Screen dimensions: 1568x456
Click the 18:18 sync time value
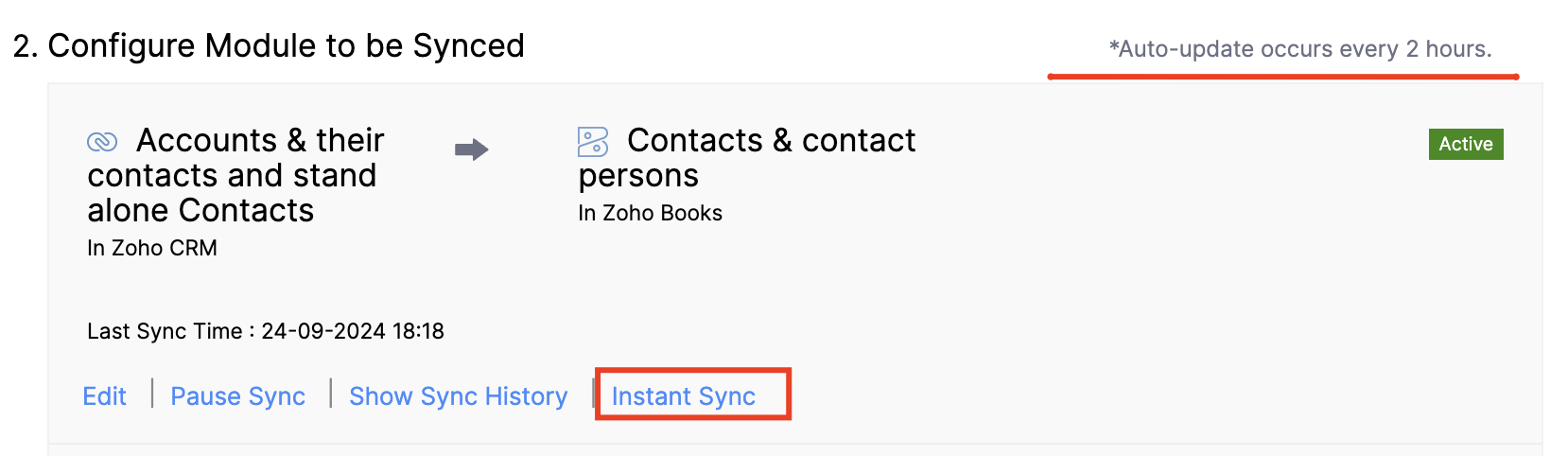tap(418, 331)
